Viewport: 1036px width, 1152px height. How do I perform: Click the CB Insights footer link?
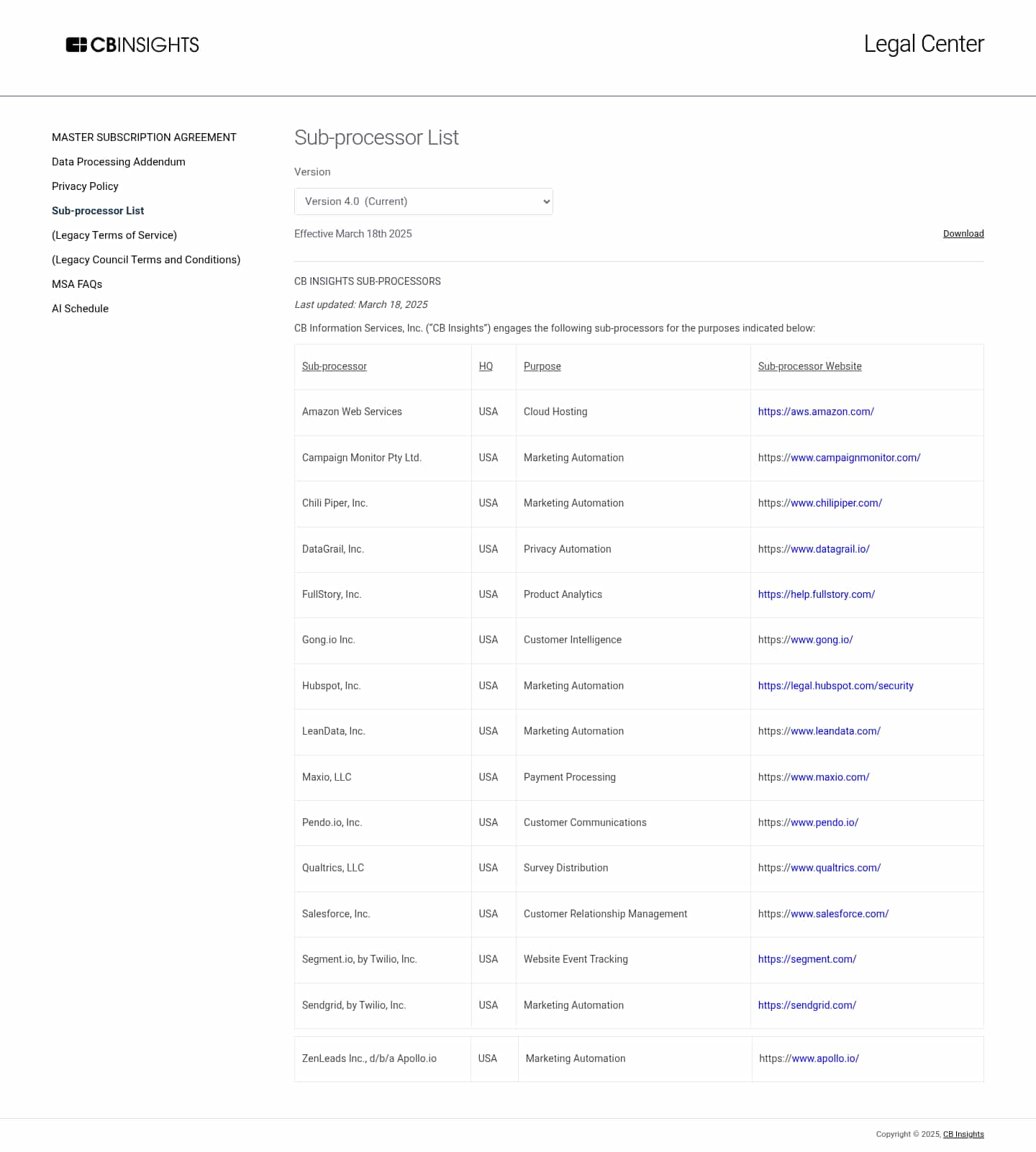click(x=963, y=1134)
